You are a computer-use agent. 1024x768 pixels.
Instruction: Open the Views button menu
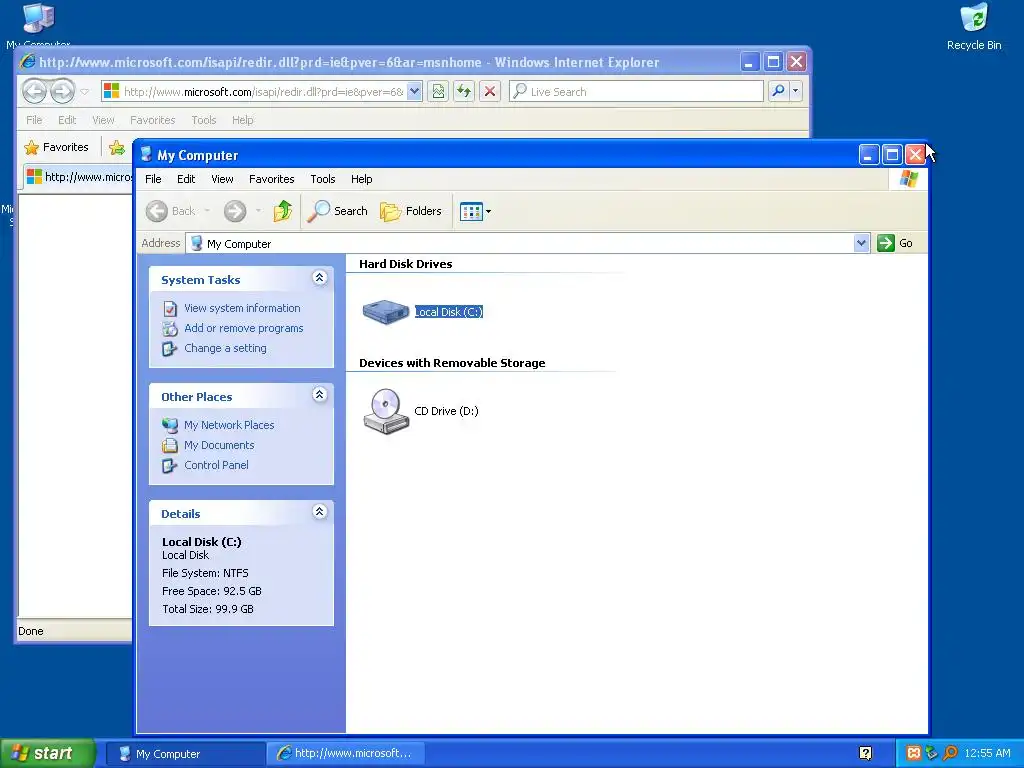click(475, 211)
